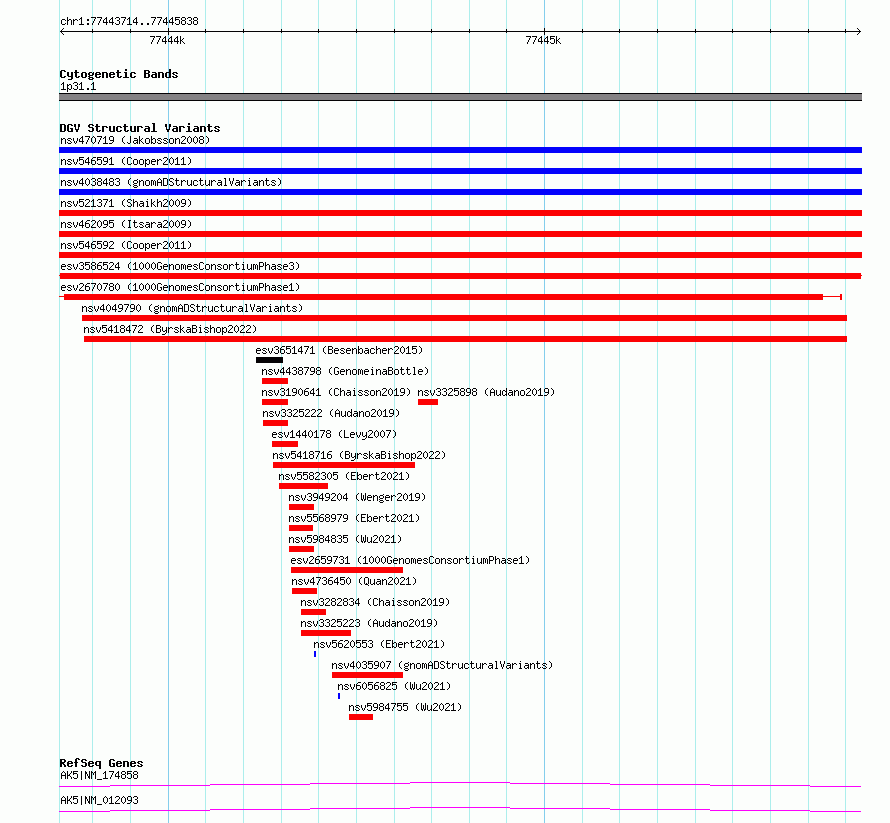Click the red bar of nsv5418716
This screenshot has height=823, width=890.
coord(343,465)
